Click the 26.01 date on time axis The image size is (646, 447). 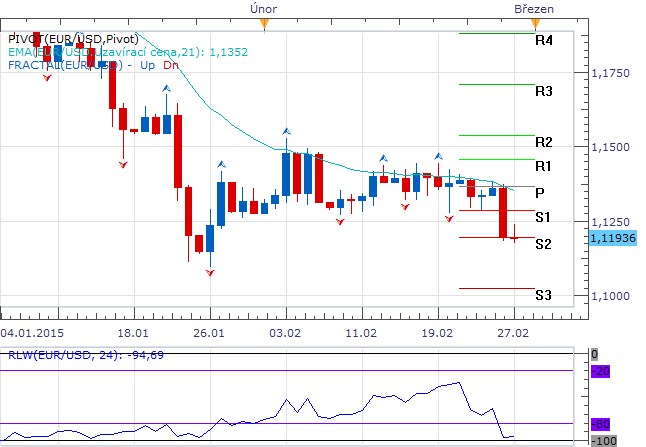click(x=209, y=332)
